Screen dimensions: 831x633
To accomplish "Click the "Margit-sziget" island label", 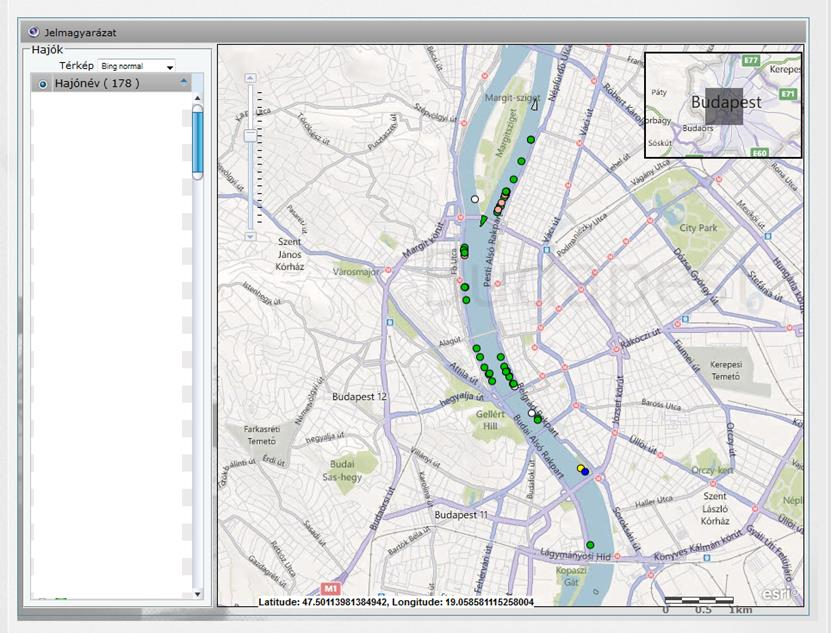I will pos(512,98).
